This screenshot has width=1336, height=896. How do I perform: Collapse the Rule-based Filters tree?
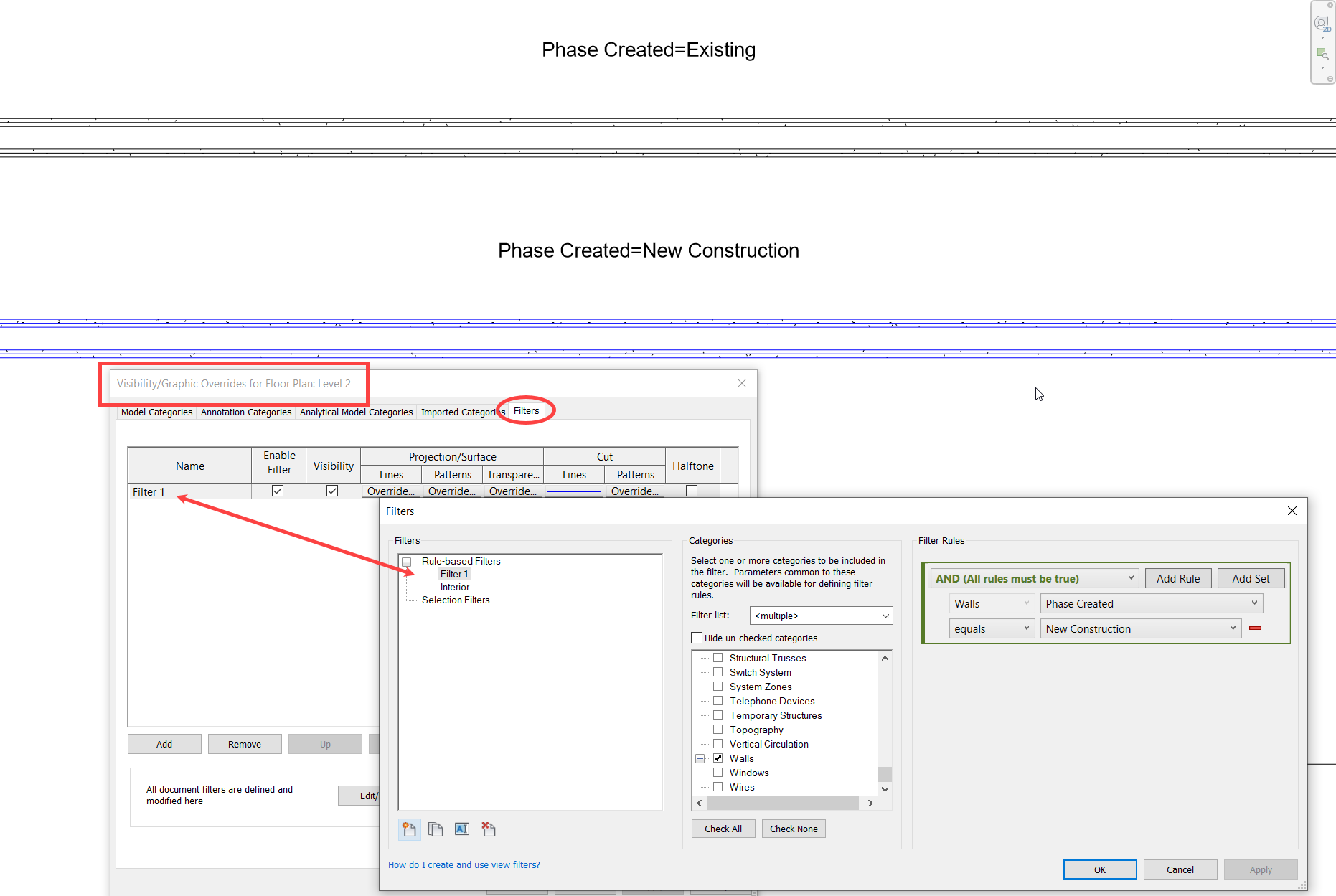(x=406, y=561)
